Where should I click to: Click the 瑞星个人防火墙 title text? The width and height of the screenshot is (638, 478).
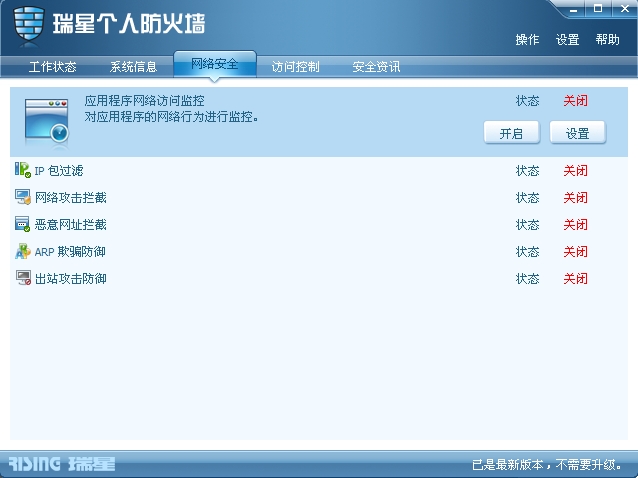tap(129, 23)
